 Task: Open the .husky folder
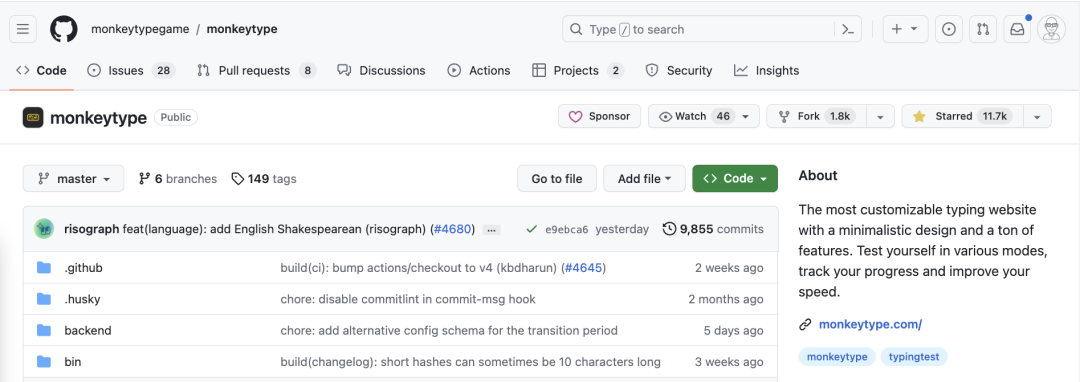click(82, 299)
